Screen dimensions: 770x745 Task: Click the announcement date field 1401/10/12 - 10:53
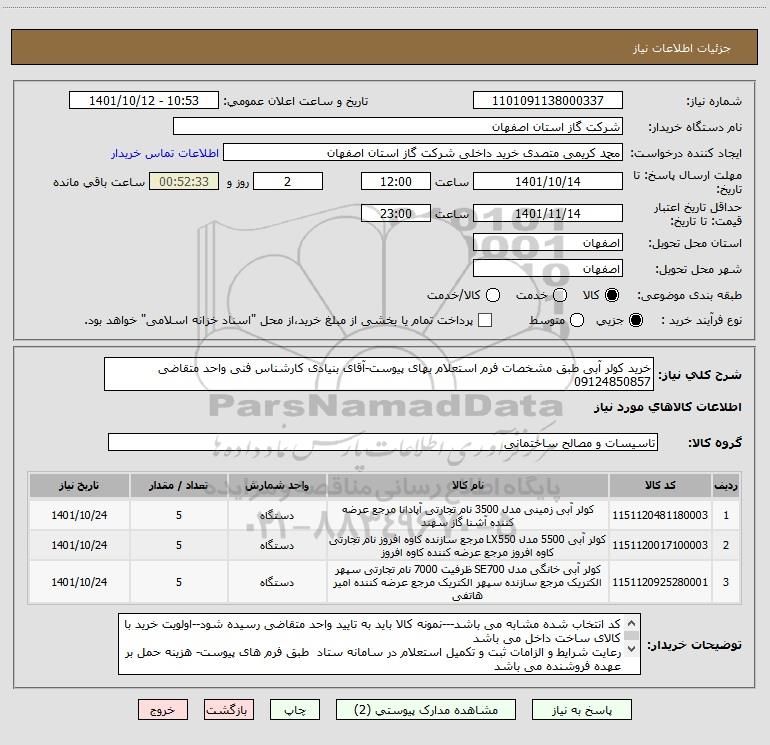(x=144, y=100)
